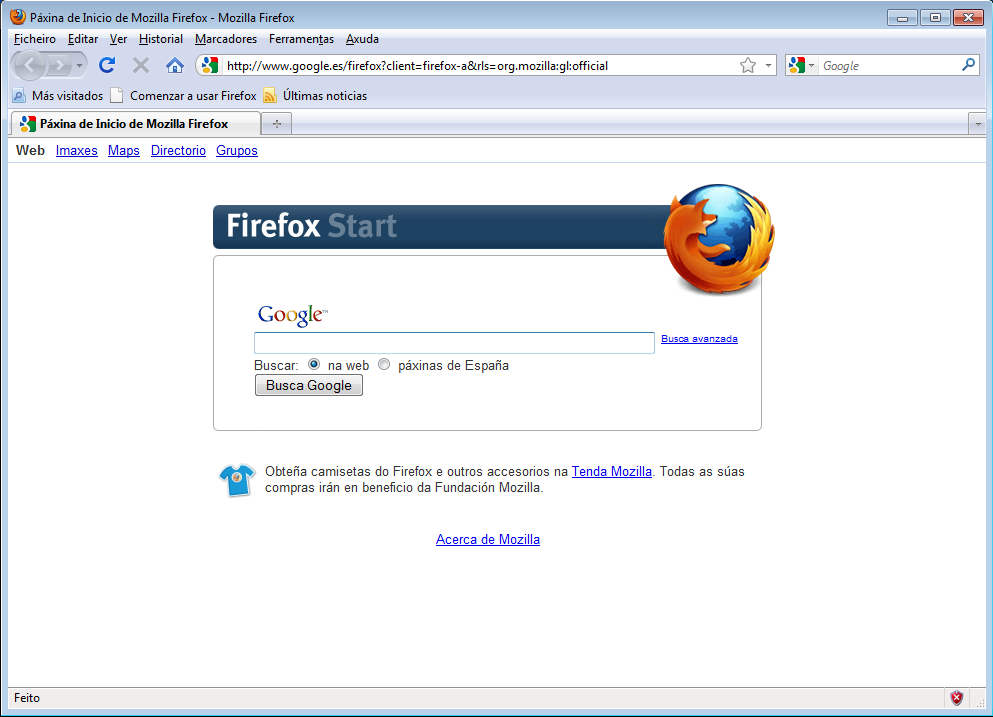Select the na web radio button

point(313,364)
